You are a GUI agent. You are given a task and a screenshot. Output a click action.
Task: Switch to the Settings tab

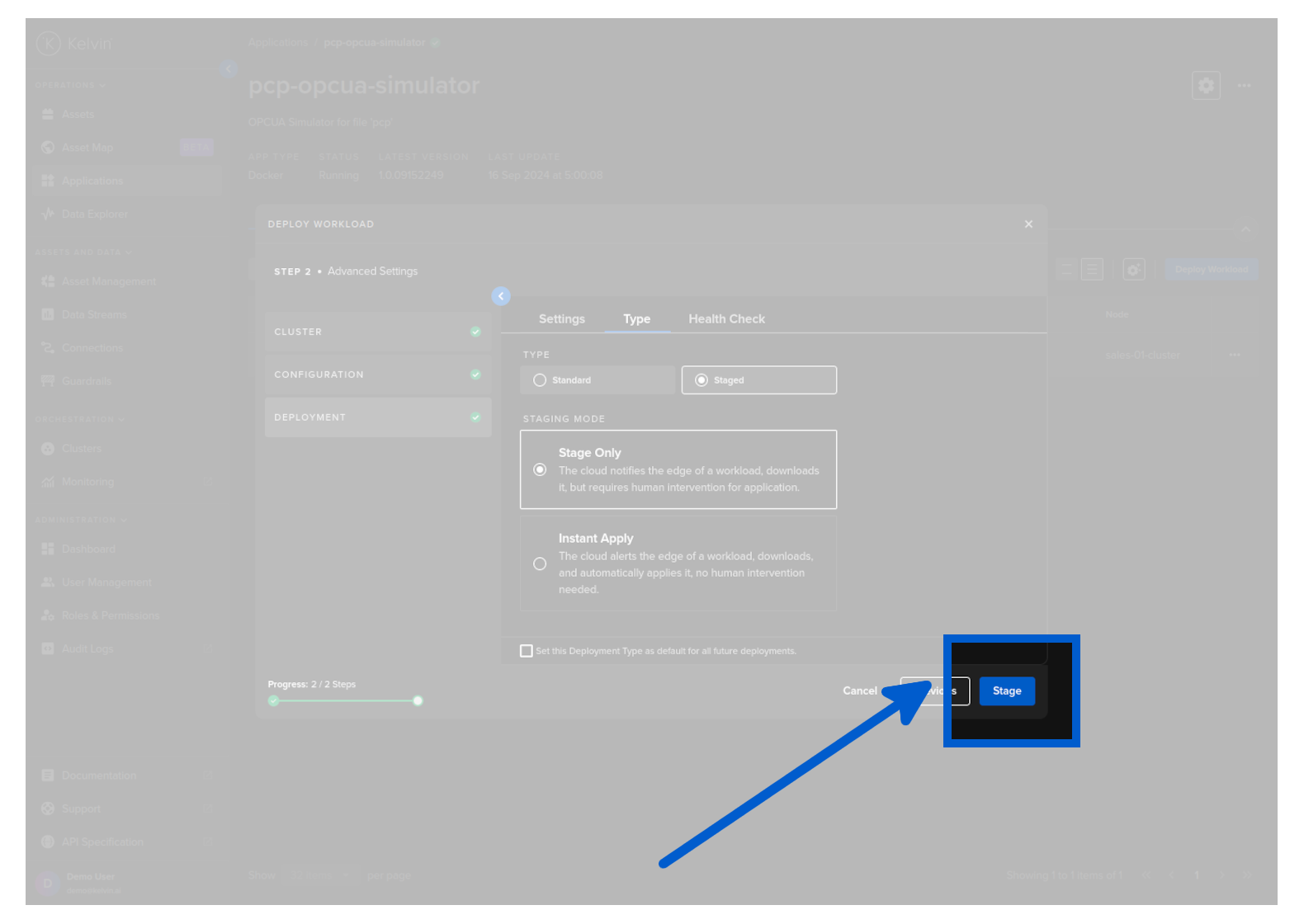click(561, 319)
